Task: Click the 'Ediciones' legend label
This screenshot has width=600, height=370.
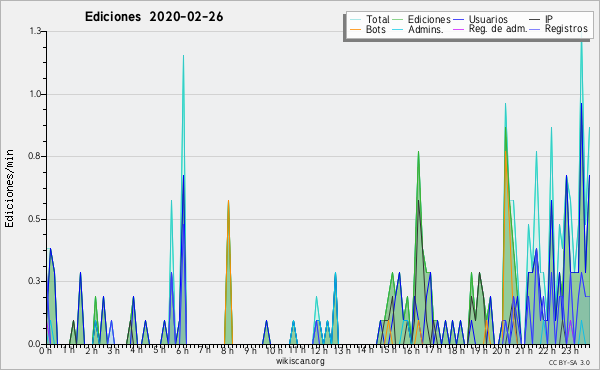Action: point(429,20)
